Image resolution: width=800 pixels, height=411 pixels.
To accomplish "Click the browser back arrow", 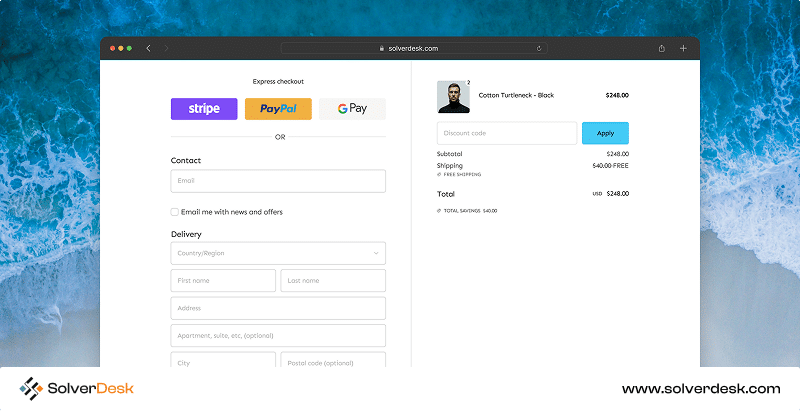I will (x=148, y=48).
